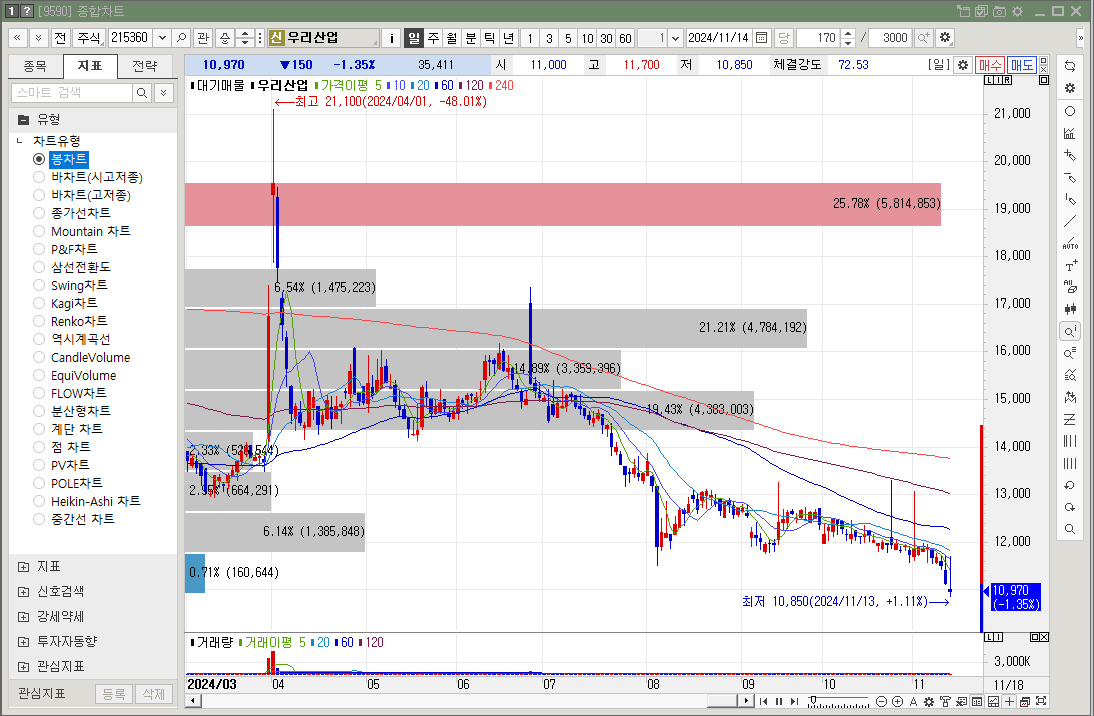Image resolution: width=1094 pixels, height=716 pixels.
Task: Click the crosshair plus icon in bottom toolbar
Action: coord(1009,701)
